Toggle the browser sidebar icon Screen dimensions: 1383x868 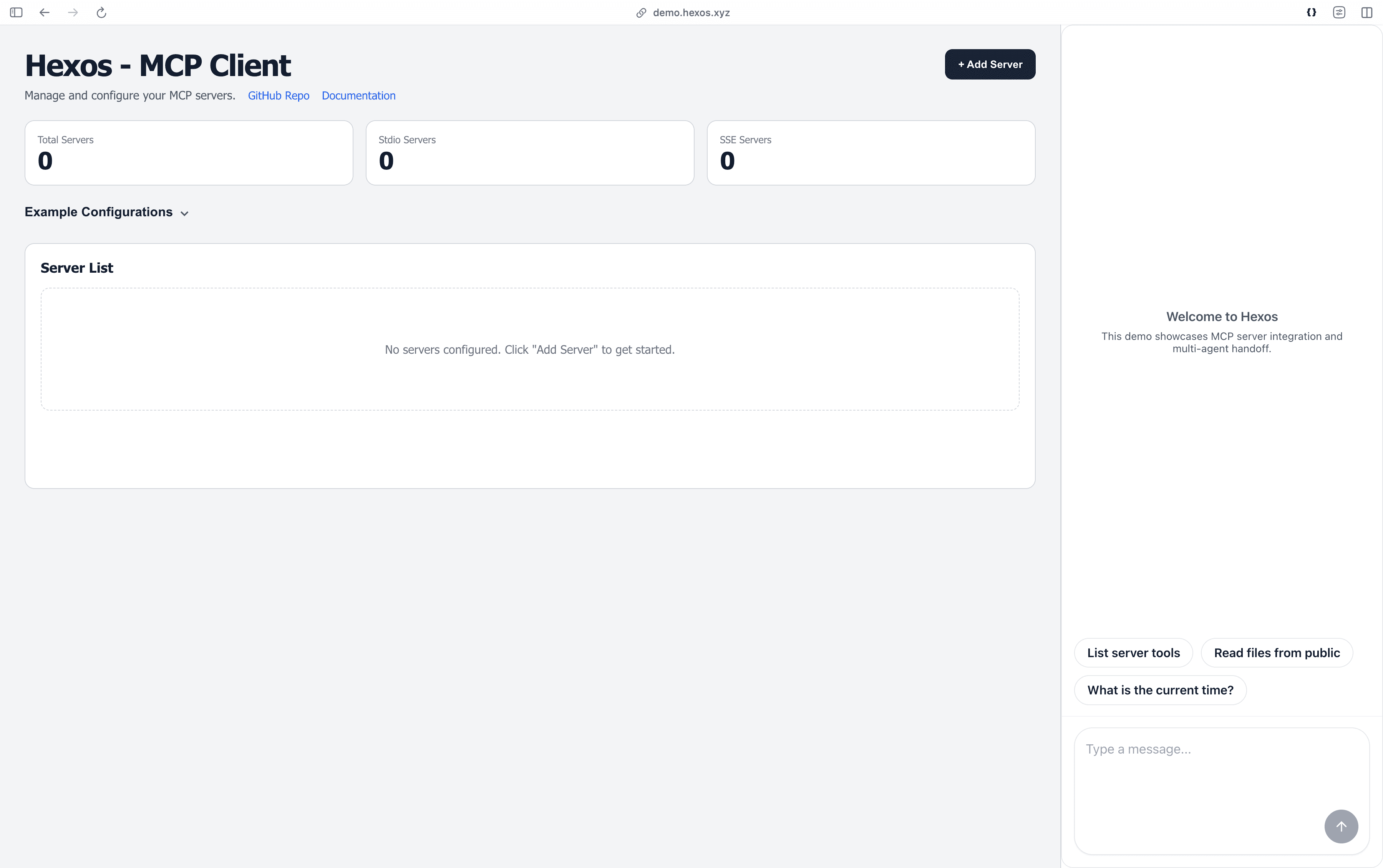coord(16,13)
